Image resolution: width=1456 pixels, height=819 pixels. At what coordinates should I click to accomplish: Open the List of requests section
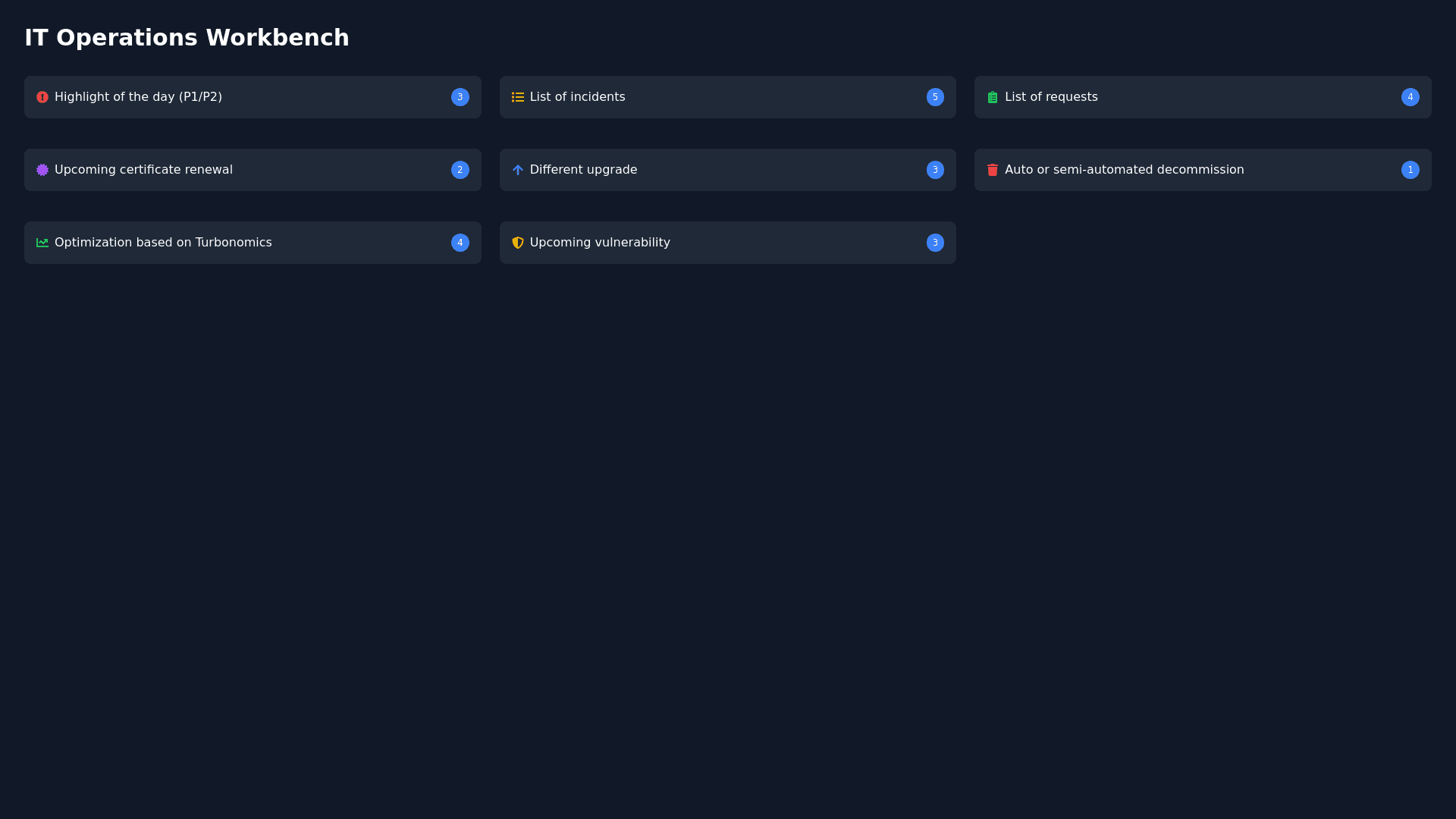point(1051,97)
